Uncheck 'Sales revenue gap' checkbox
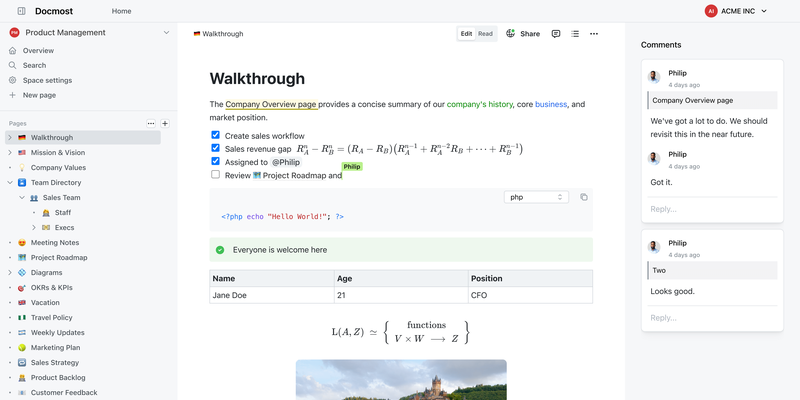Image resolution: width=800 pixels, height=400 pixels. [215, 148]
